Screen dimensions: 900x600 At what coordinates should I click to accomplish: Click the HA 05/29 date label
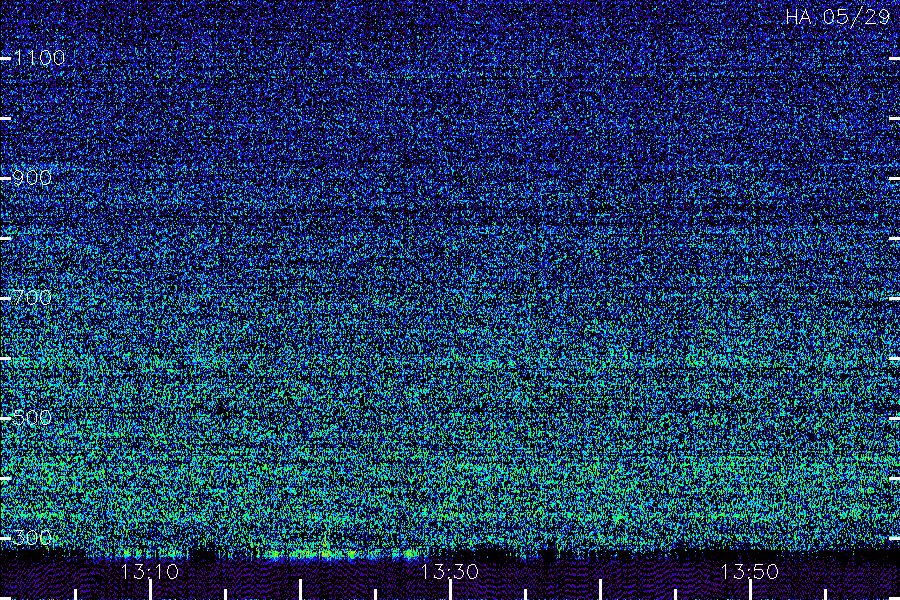click(x=837, y=17)
